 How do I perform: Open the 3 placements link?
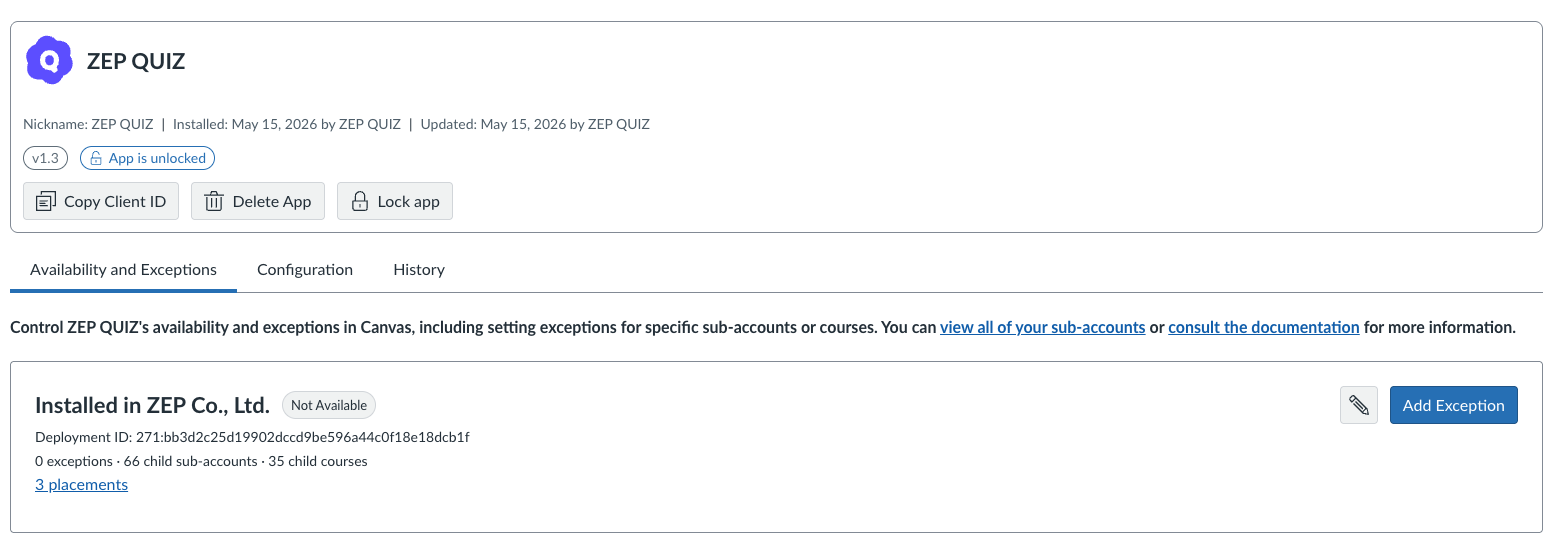(x=81, y=485)
